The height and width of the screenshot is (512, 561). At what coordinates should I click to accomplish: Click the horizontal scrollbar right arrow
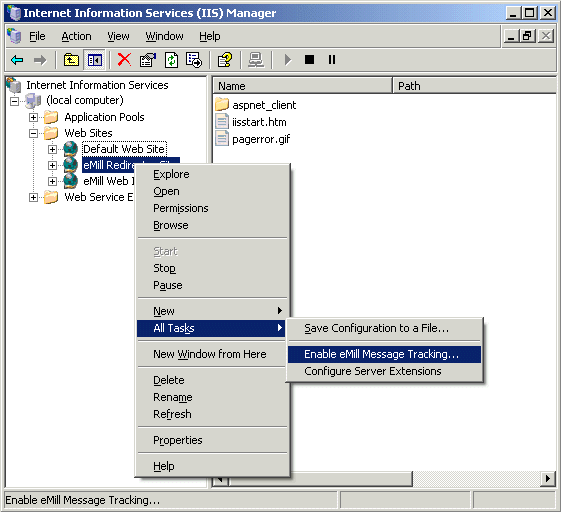pyautogui.click(x=547, y=479)
